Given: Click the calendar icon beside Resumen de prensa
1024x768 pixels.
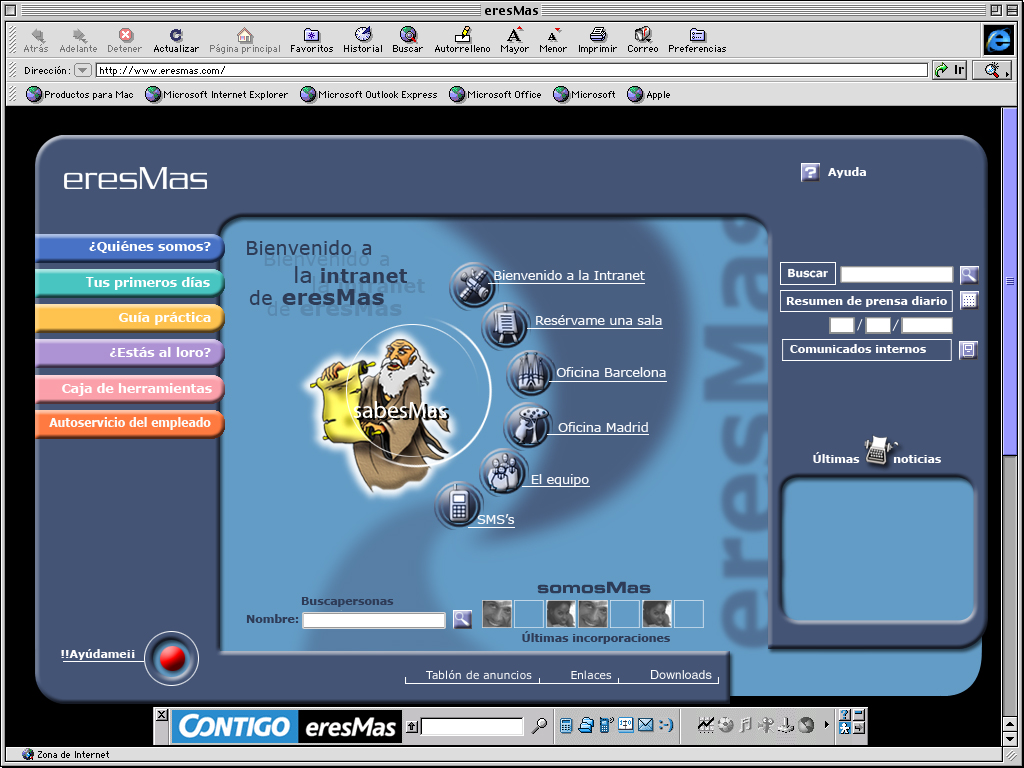Looking at the screenshot, I should 968,301.
